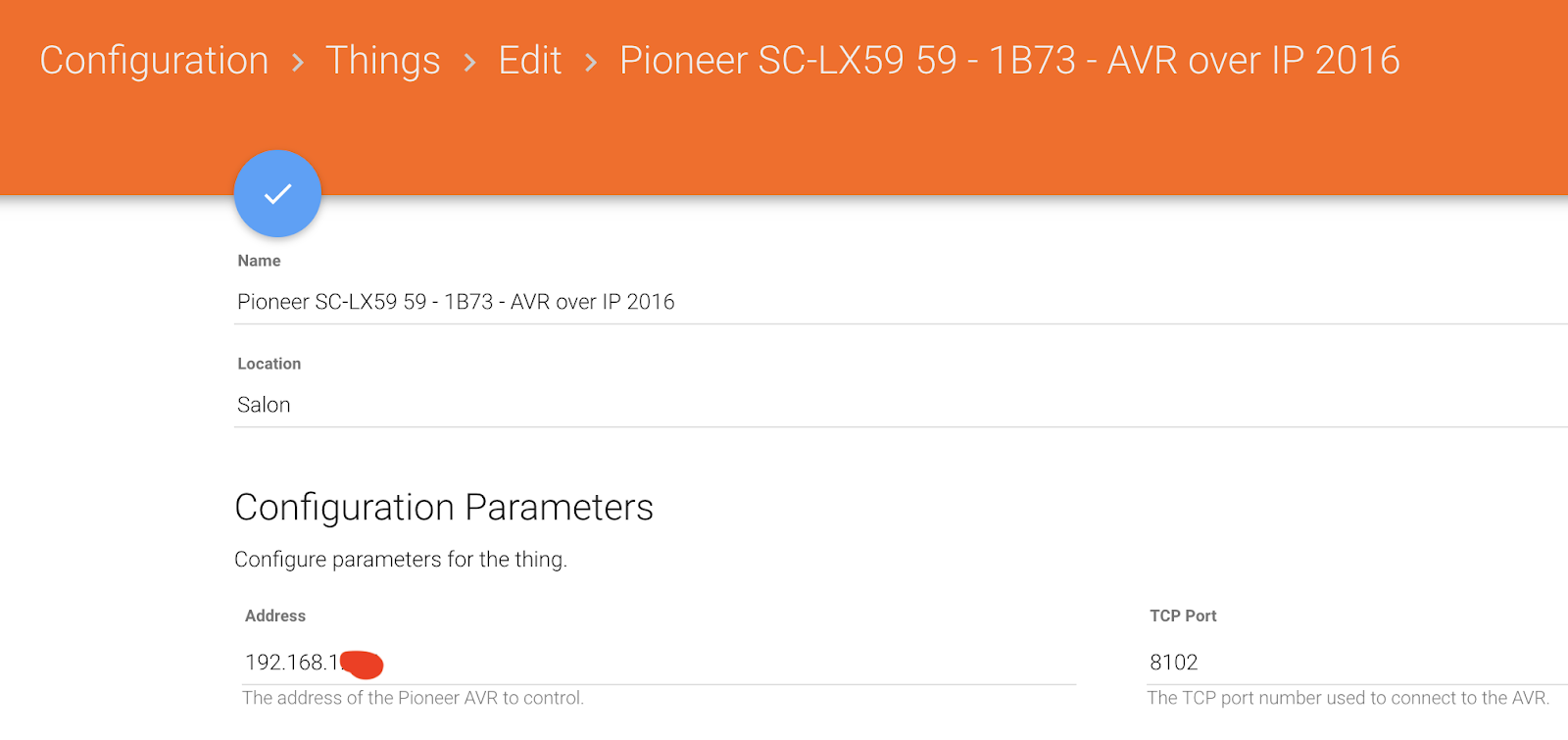Image resolution: width=1568 pixels, height=740 pixels.
Task: Click the Configuration Parameters heading
Action: pyautogui.click(x=443, y=508)
